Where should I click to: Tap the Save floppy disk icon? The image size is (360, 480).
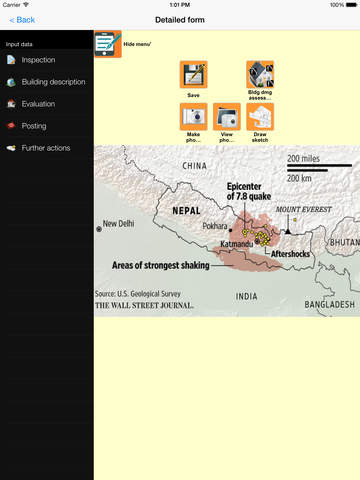click(193, 74)
